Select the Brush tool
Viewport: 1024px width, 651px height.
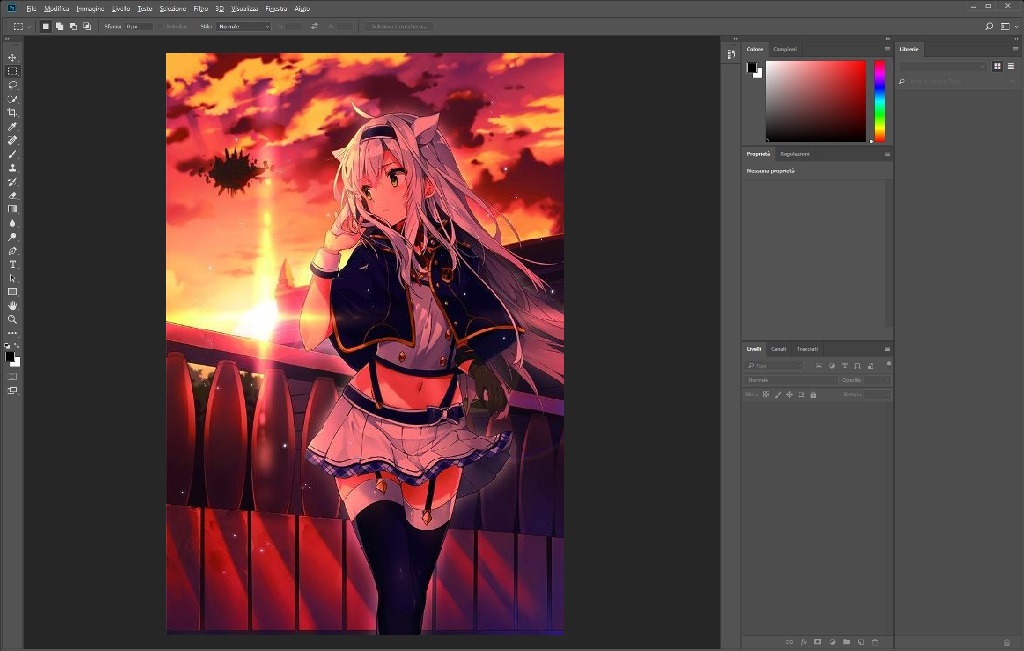click(x=12, y=154)
